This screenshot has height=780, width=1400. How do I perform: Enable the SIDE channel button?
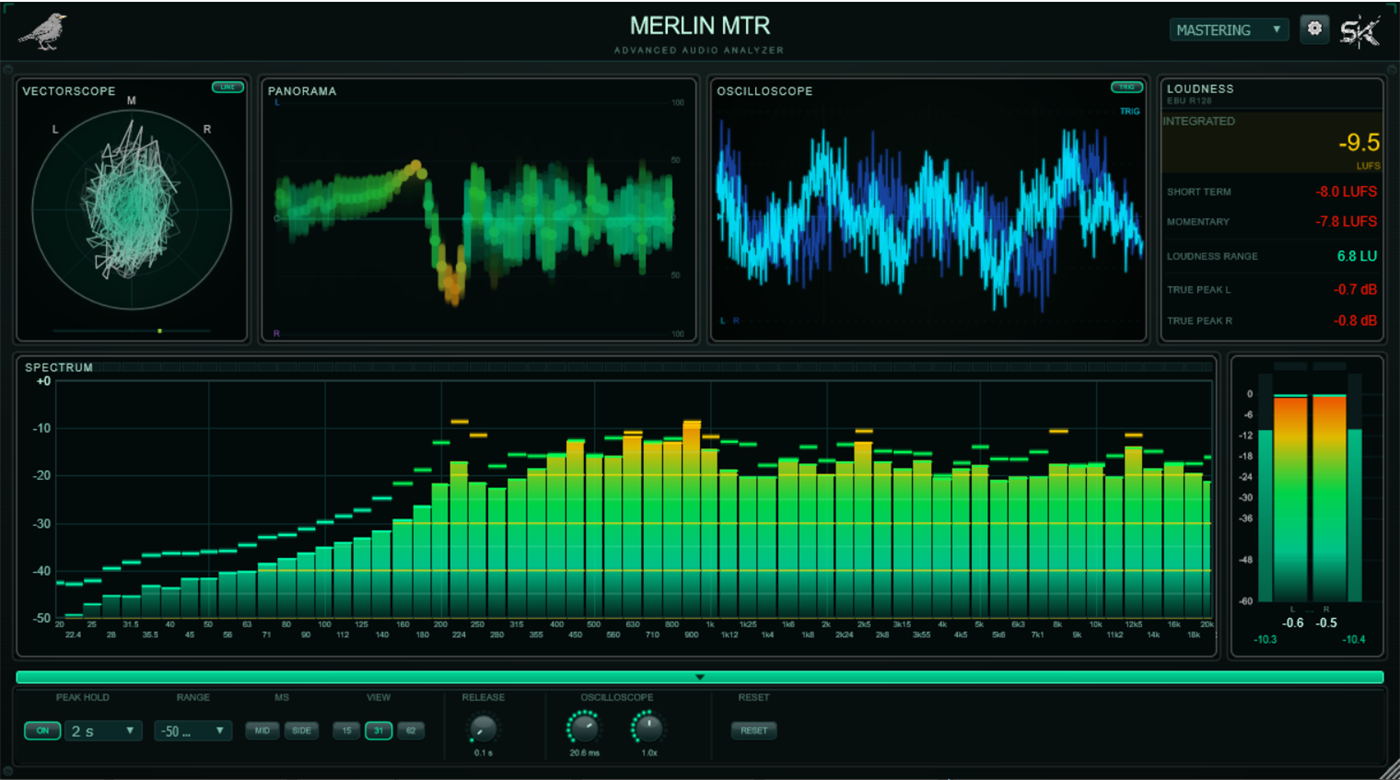pyautogui.click(x=301, y=731)
